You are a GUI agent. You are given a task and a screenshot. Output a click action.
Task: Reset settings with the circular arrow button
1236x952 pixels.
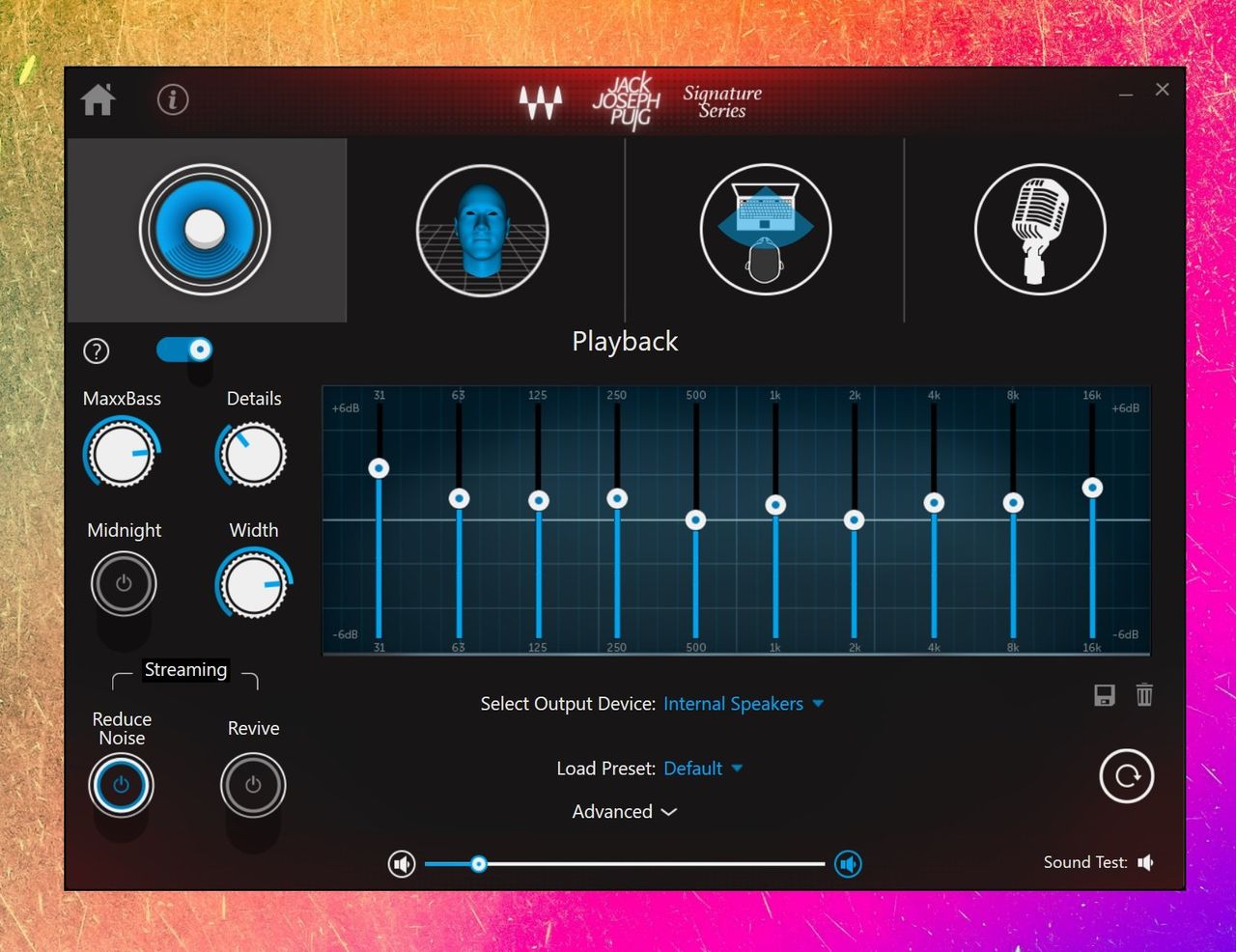1127,775
